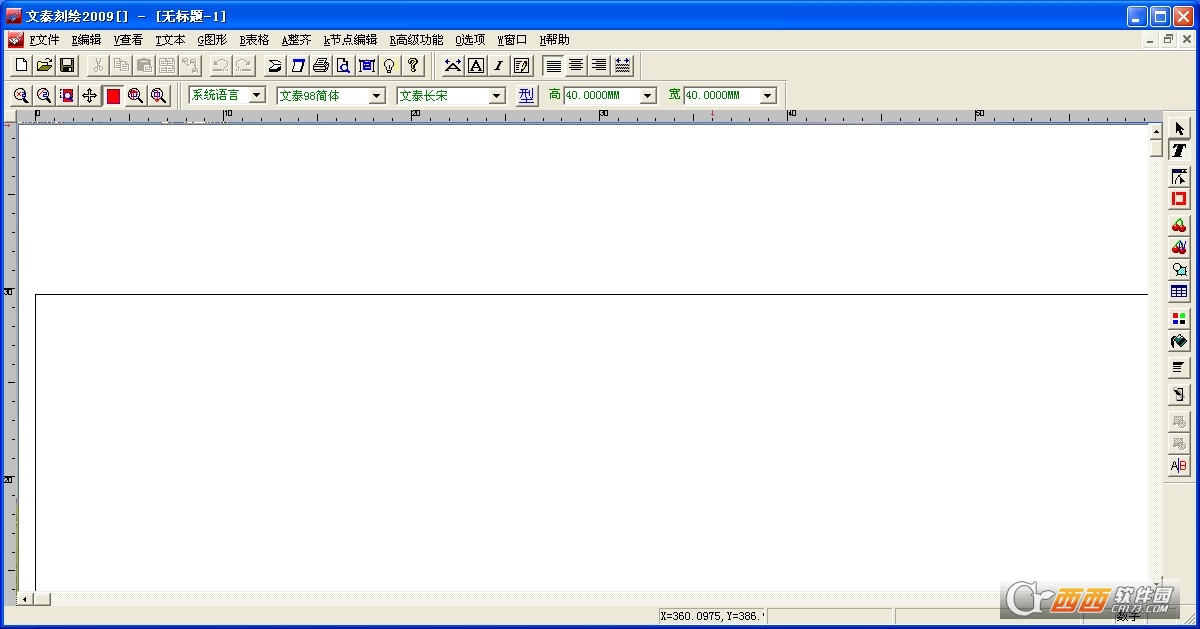Open the 文泰长宋 font style dropdown
The width and height of the screenshot is (1200, 629).
pyautogui.click(x=497, y=96)
